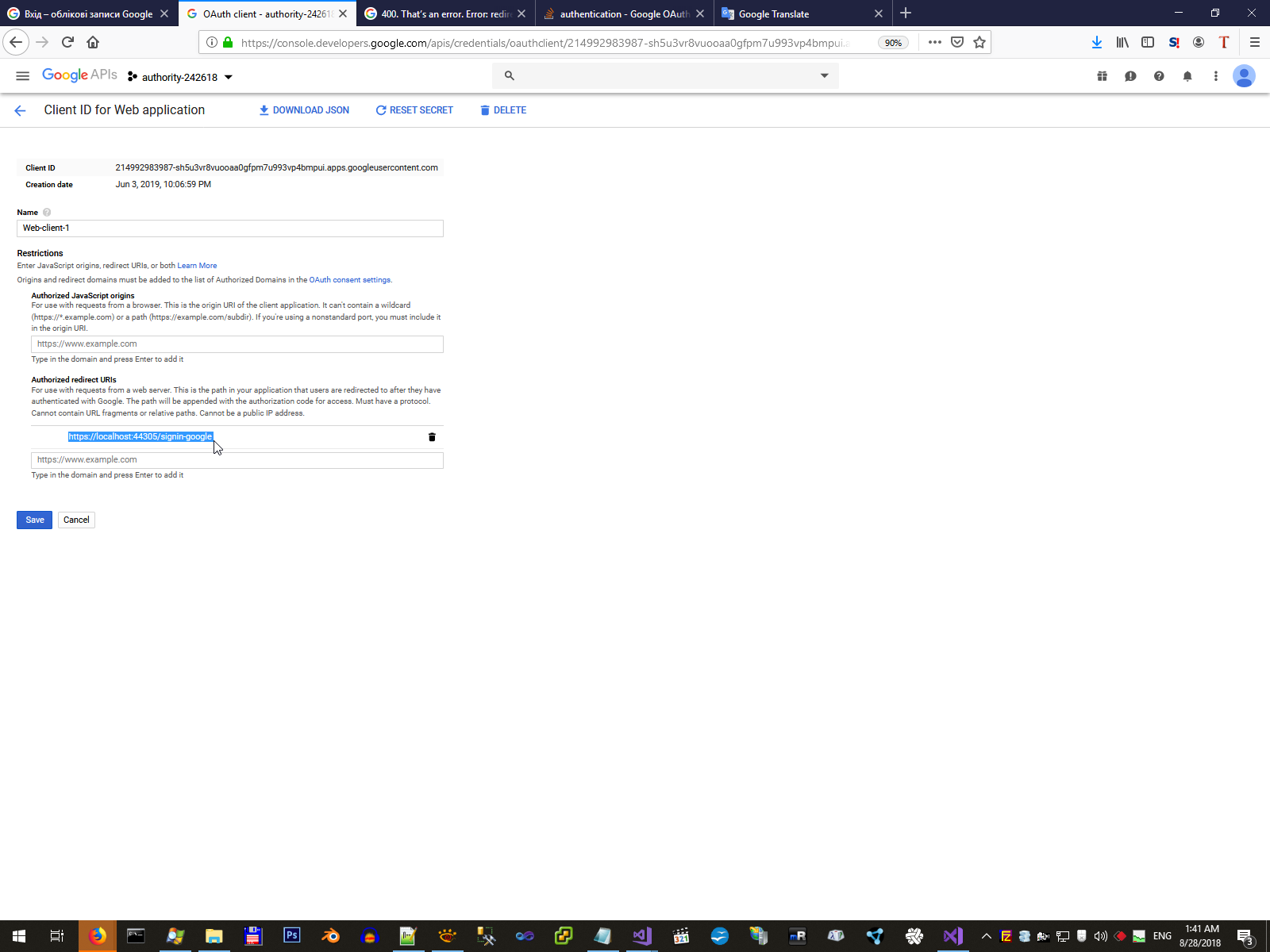The image size is (1270, 952).
Task: Focus the new Authorized redirect URI input
Action: click(237, 460)
